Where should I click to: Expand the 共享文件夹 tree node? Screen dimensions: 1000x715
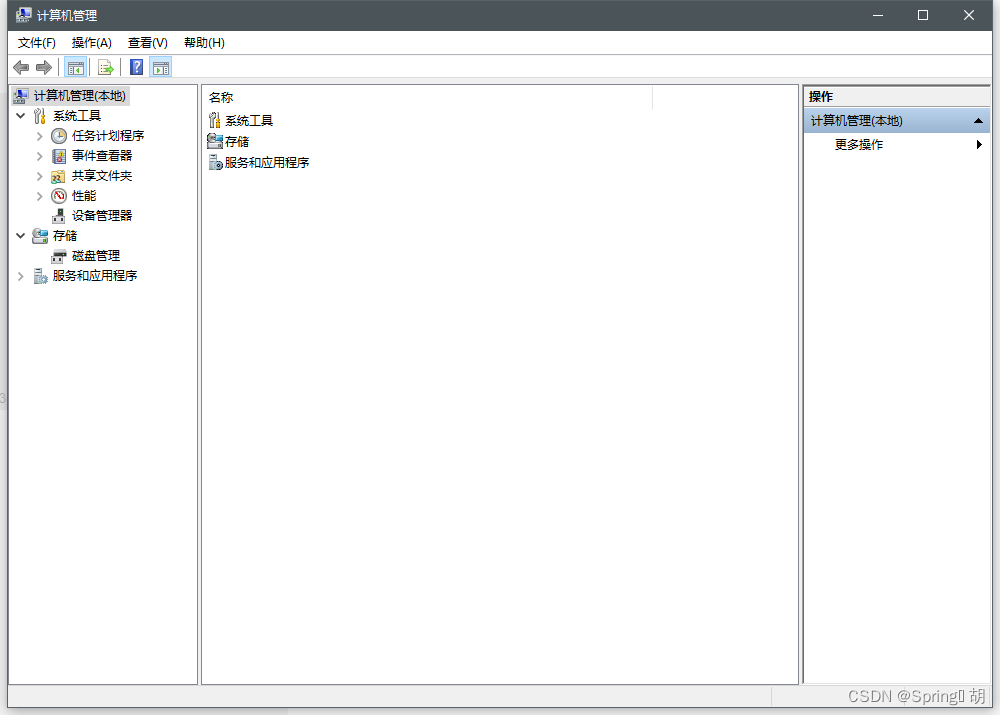(x=40, y=176)
